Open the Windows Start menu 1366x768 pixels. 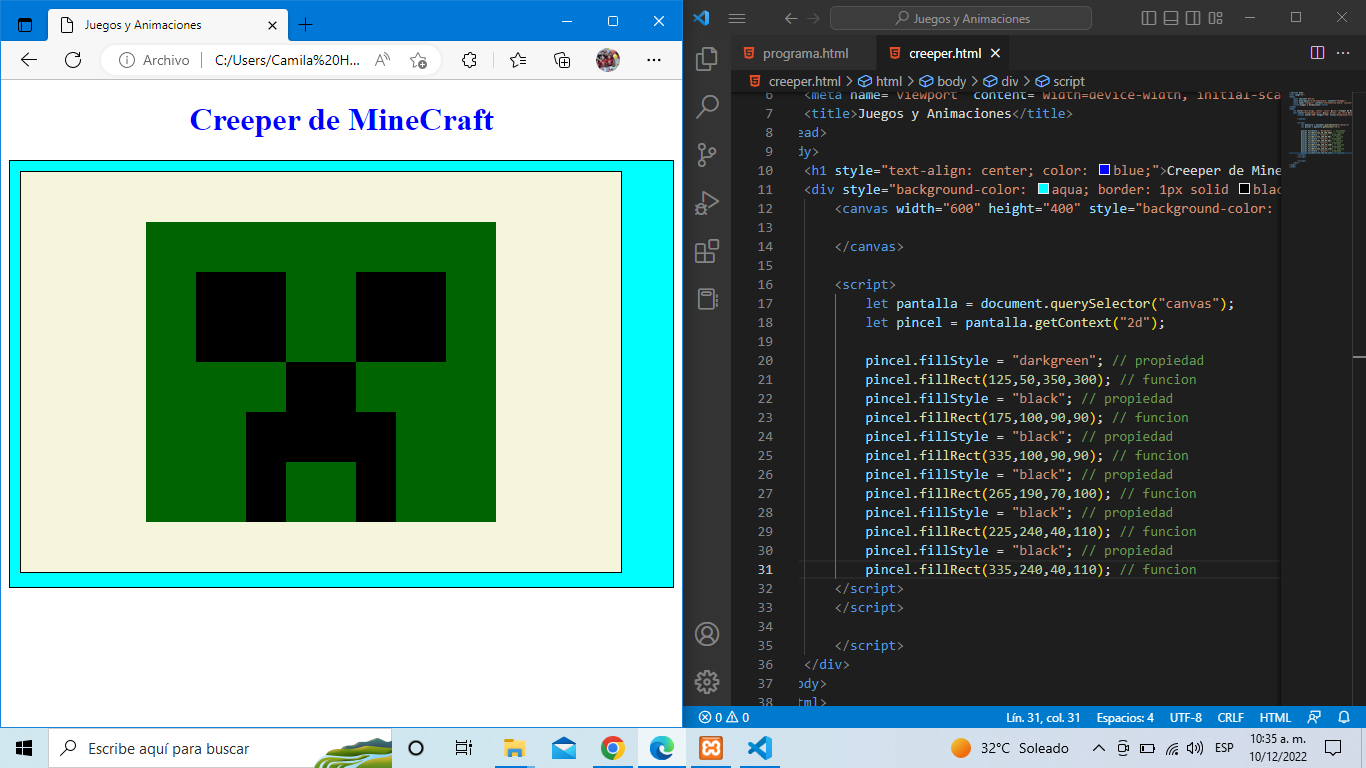24,748
